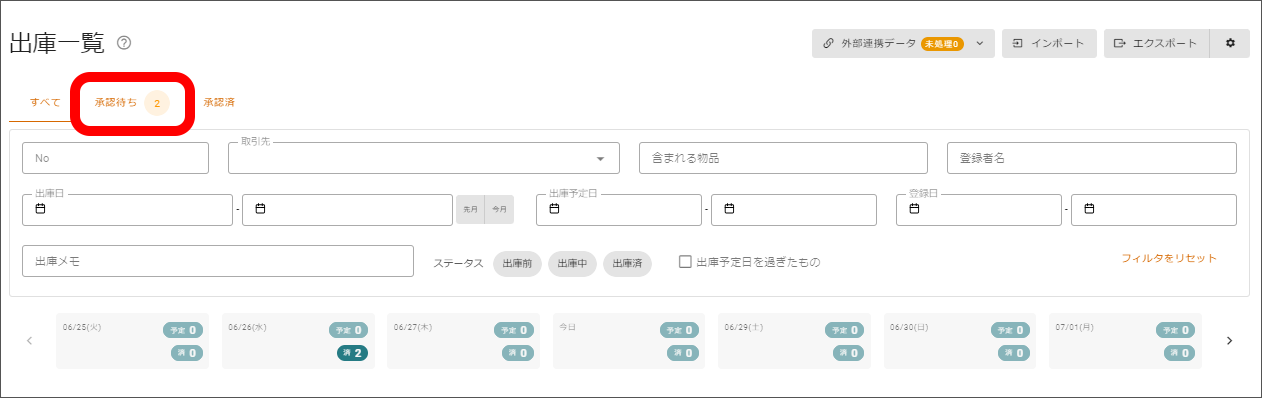Click calendar icon in 登録日 start field

[x=914, y=209]
